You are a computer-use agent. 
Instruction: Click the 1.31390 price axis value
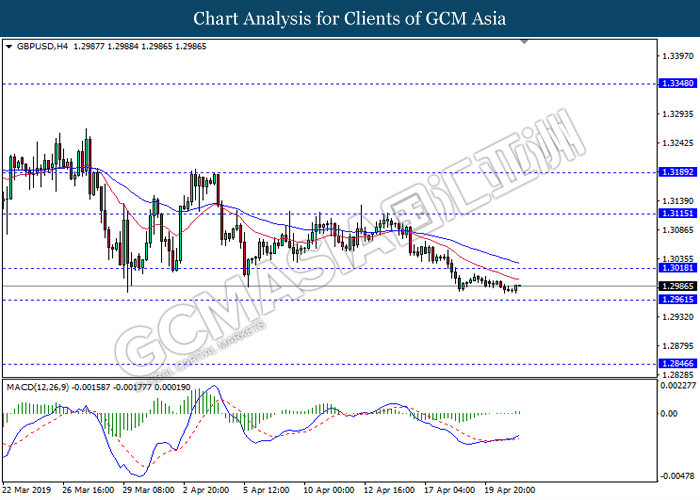(678, 201)
